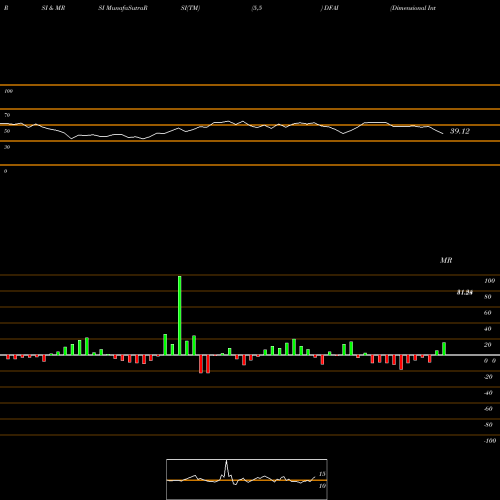This screenshot has width=500, height=500.
Task: Click the last green bar in MR histogram
Action: pyautogui.click(x=444, y=349)
